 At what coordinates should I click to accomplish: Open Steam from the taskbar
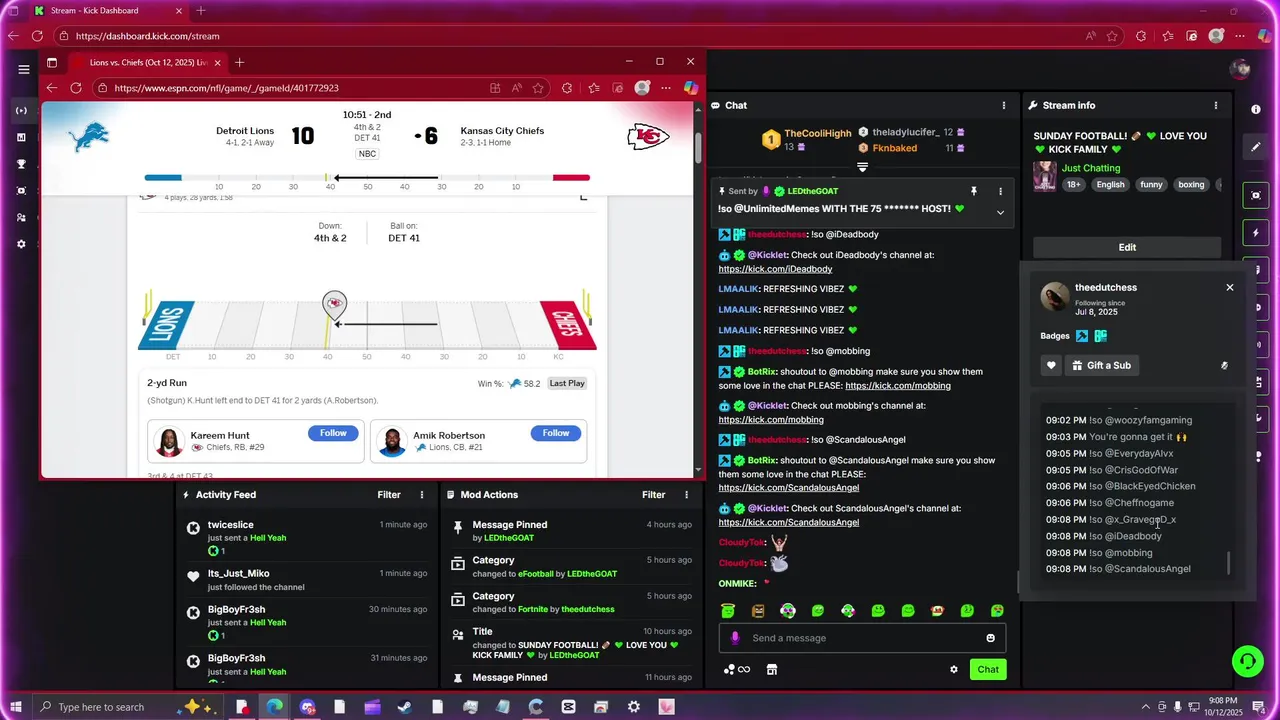(x=405, y=707)
